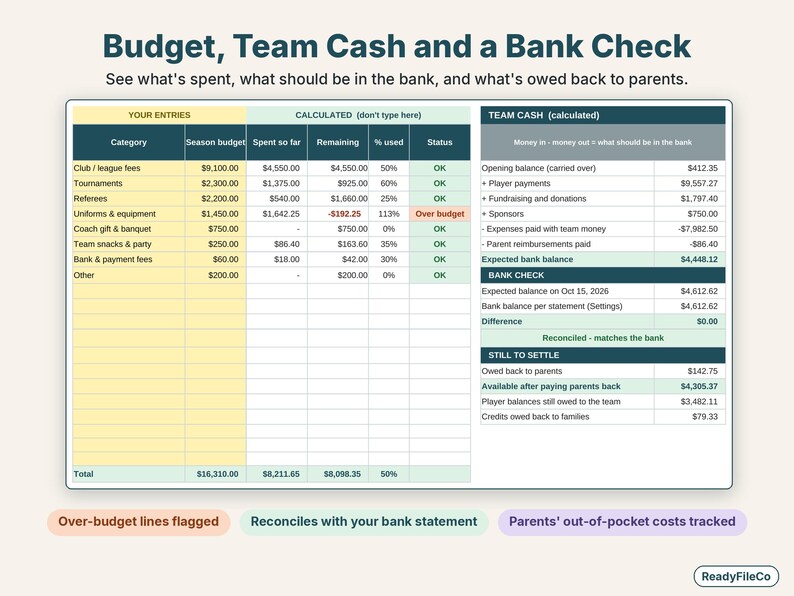
Task: Click the Category column header
Action: (129, 142)
